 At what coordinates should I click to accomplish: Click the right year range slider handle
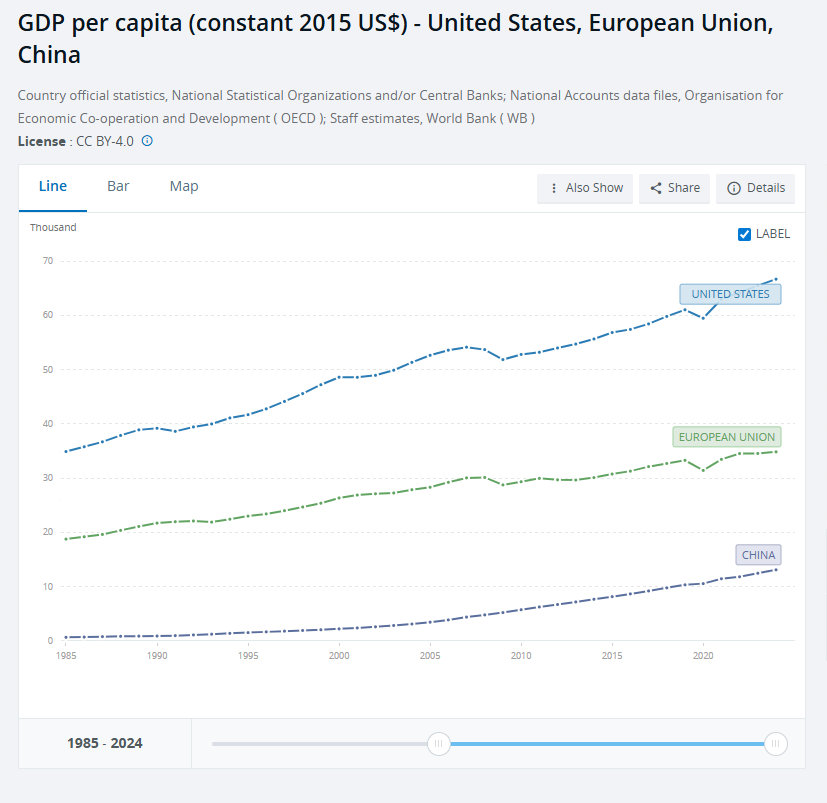click(x=775, y=744)
